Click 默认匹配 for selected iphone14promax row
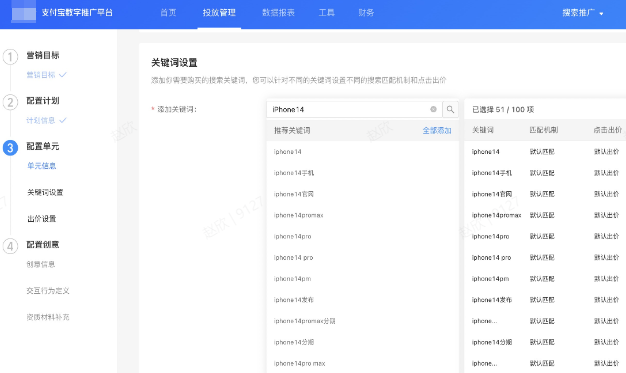The image size is (626, 373). click(542, 215)
